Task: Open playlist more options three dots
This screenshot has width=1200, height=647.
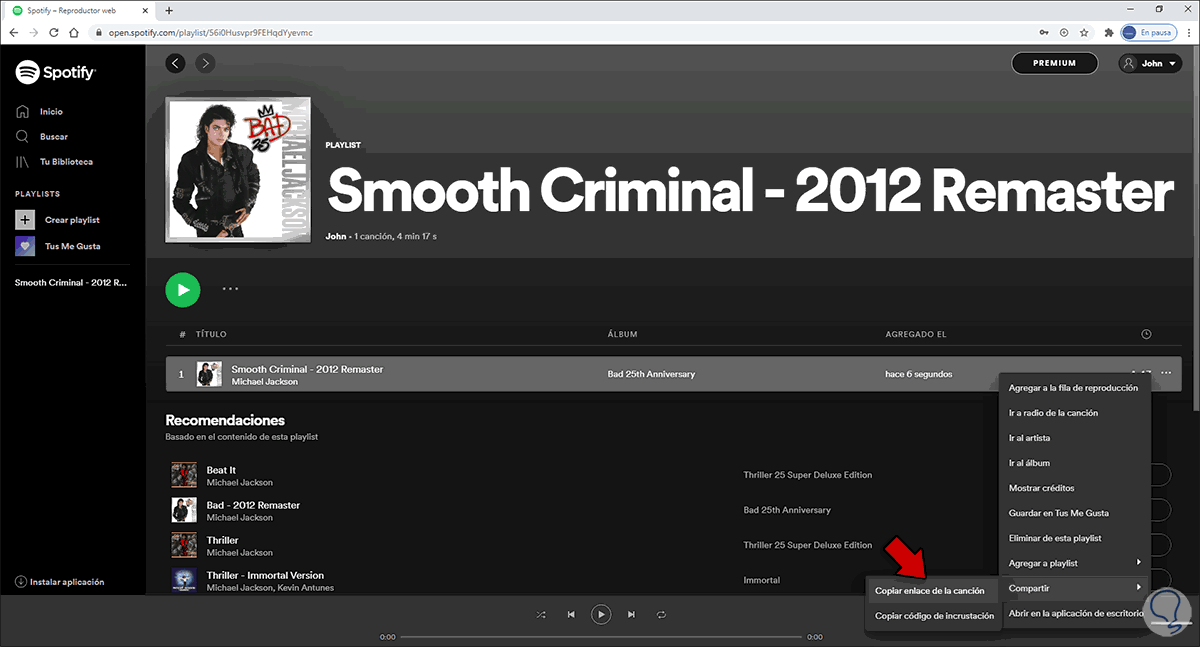Action: (x=230, y=289)
